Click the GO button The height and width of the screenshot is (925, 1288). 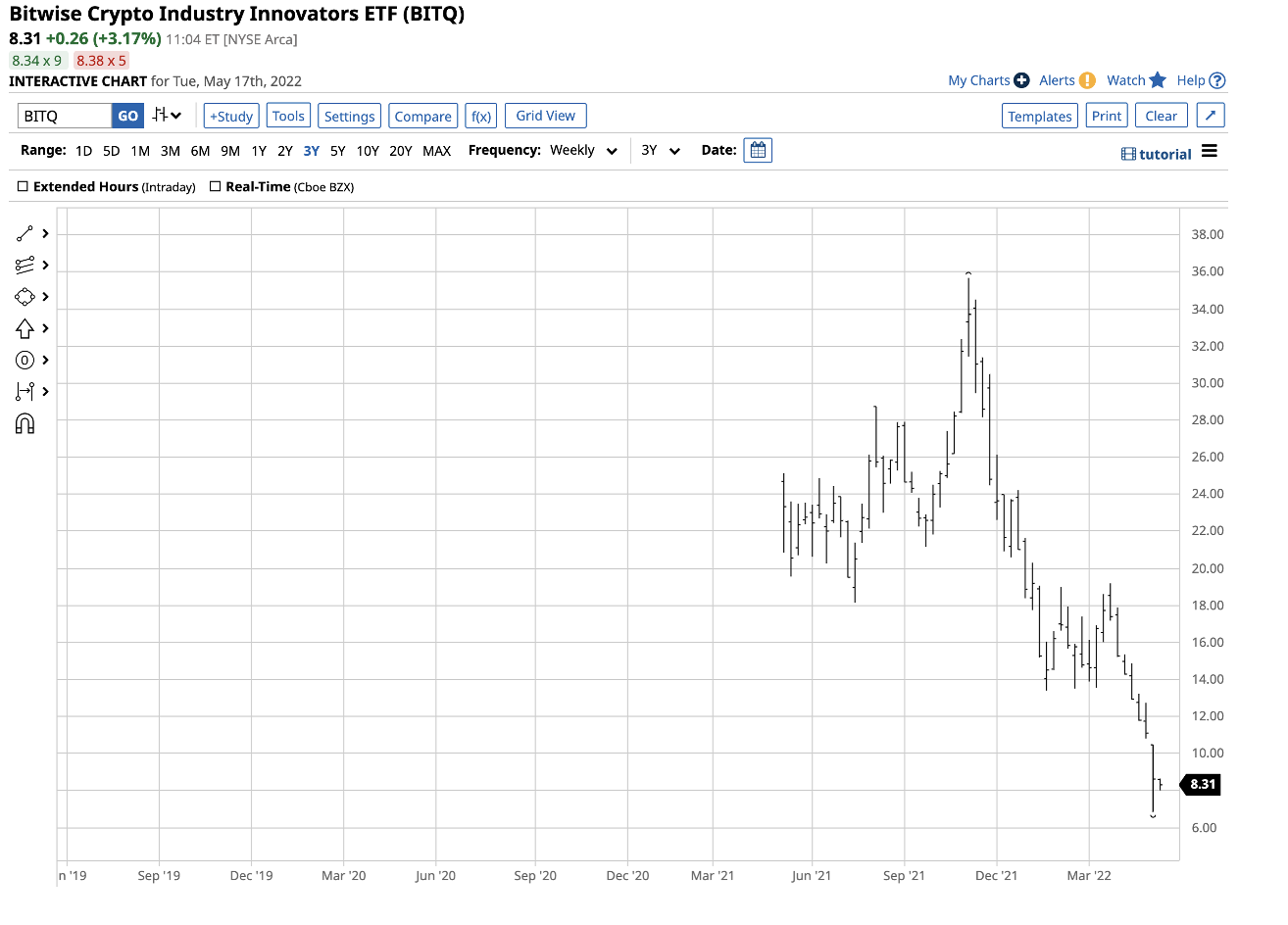(128, 116)
